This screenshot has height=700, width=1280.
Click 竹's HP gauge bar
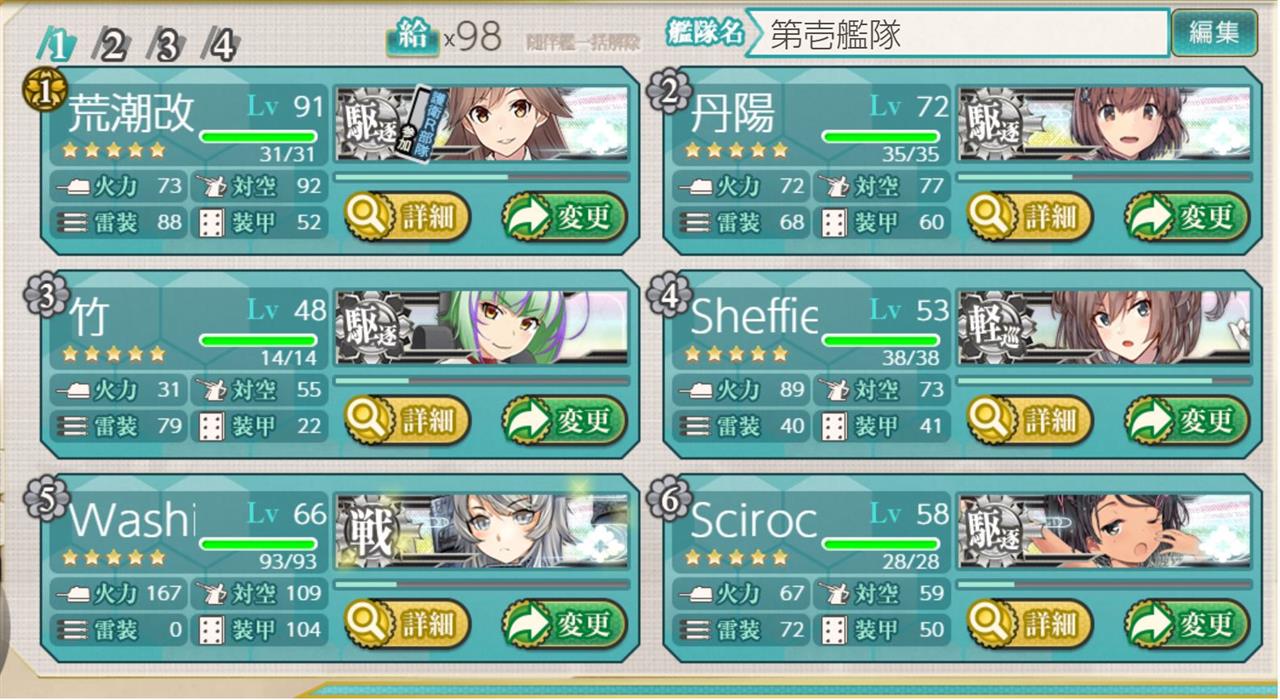click(259, 340)
